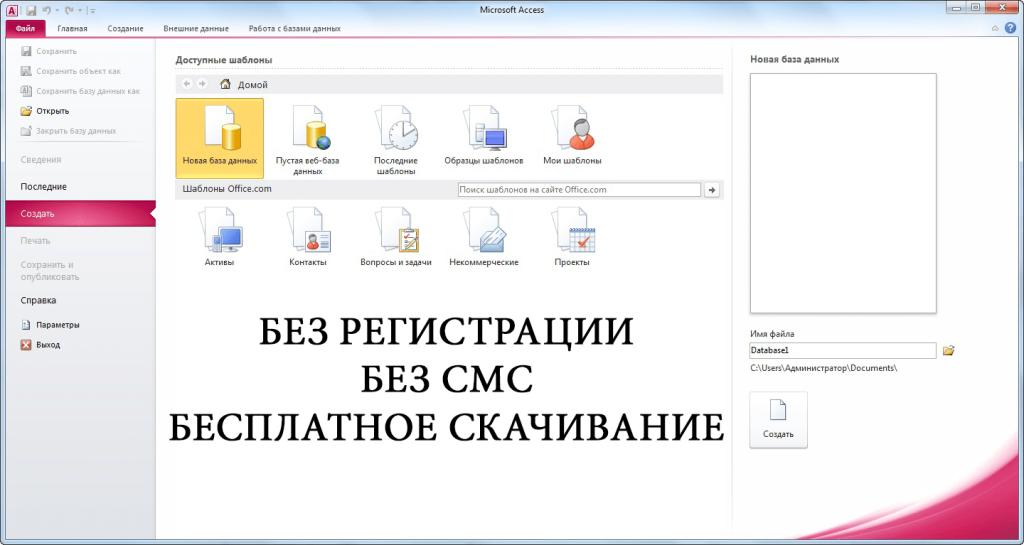Open Последние шаблоны templates

point(396,138)
